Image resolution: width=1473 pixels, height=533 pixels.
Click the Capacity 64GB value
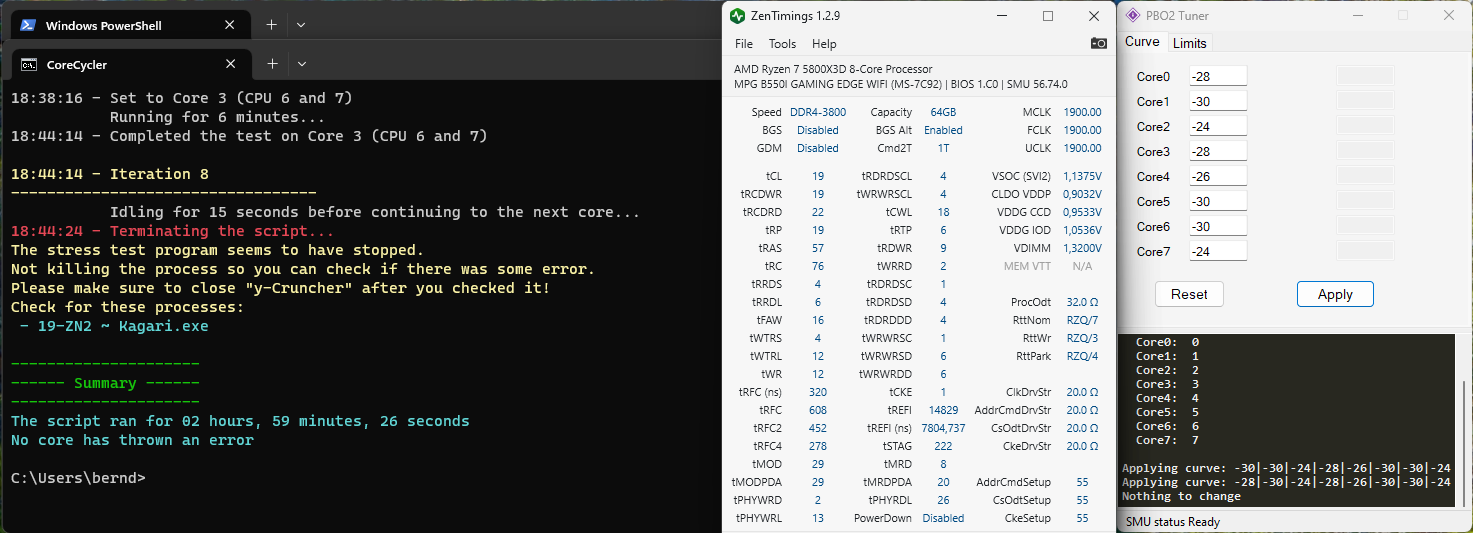point(943,112)
